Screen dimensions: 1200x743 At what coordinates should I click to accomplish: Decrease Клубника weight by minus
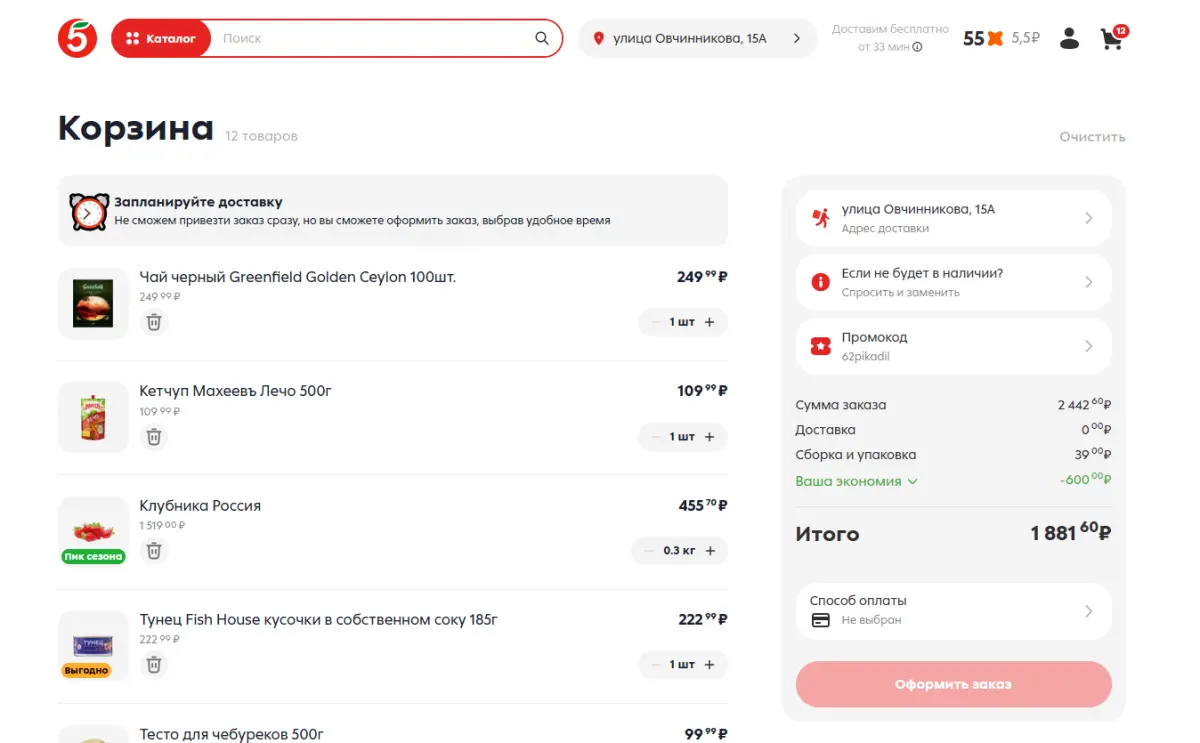pos(648,550)
